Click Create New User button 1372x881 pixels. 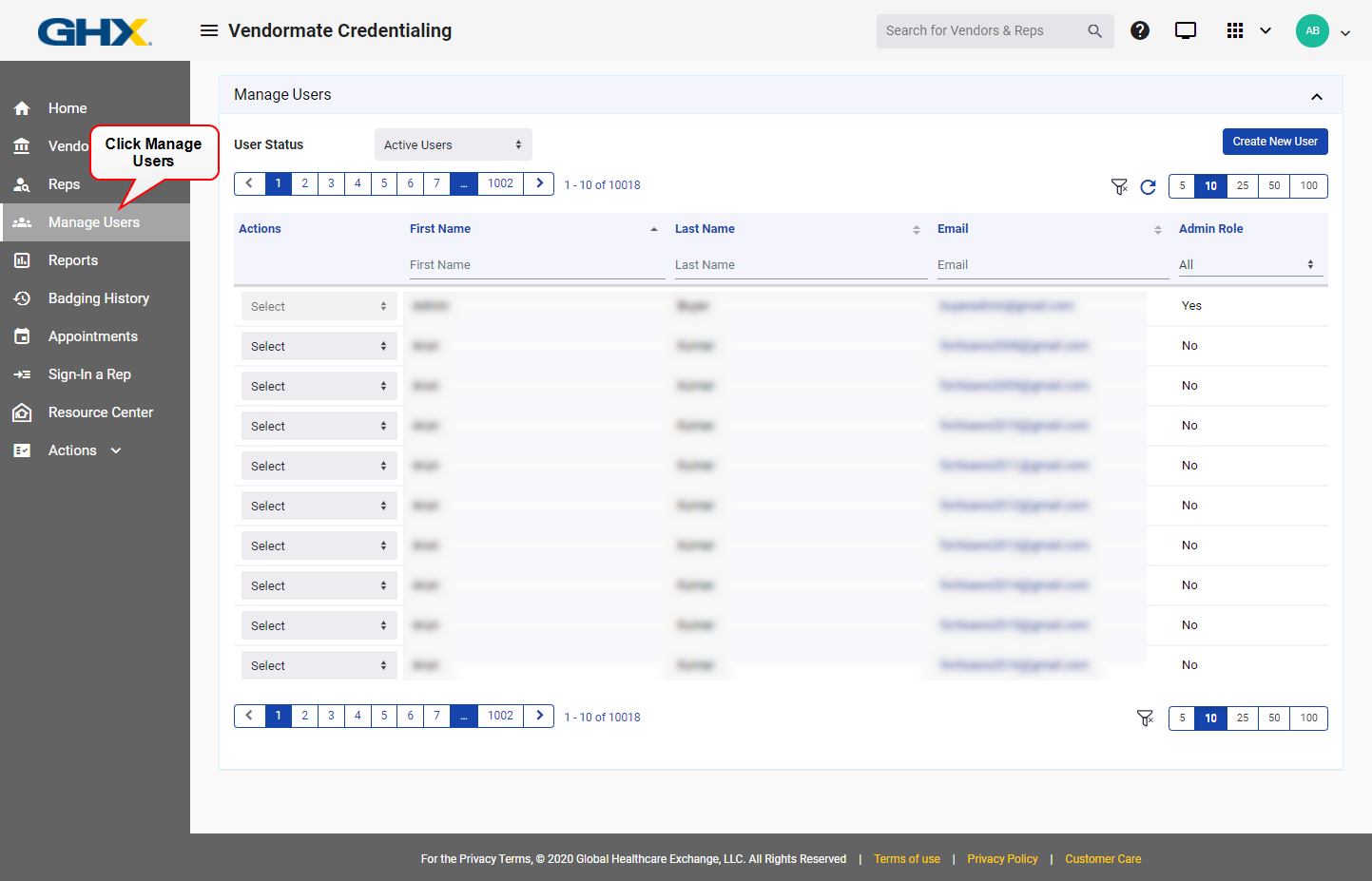(1275, 142)
